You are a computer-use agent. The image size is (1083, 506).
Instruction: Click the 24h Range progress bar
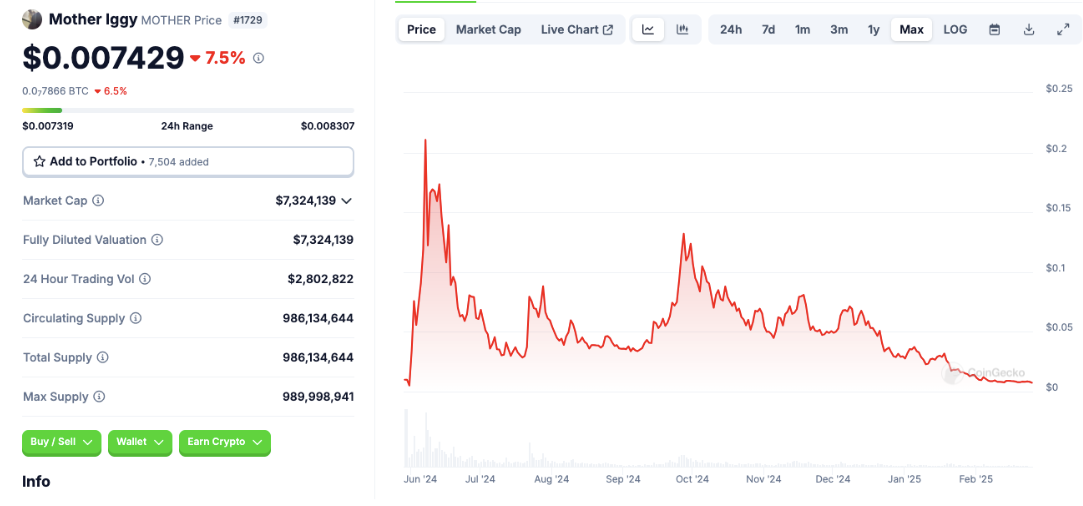tap(188, 110)
